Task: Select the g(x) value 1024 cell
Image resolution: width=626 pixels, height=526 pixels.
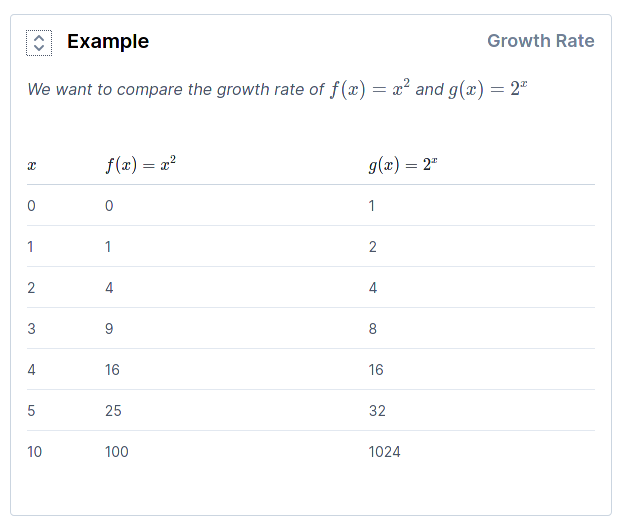Action: (384, 452)
